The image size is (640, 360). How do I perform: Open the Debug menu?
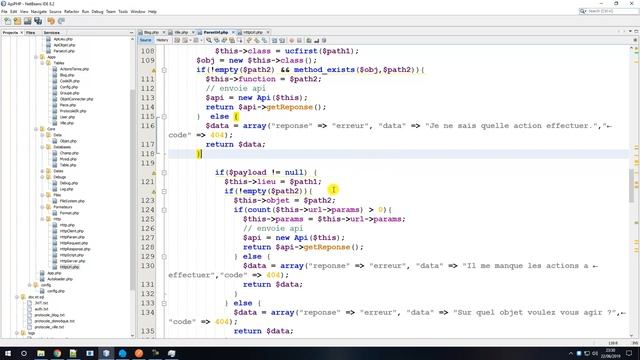[x=97, y=11]
